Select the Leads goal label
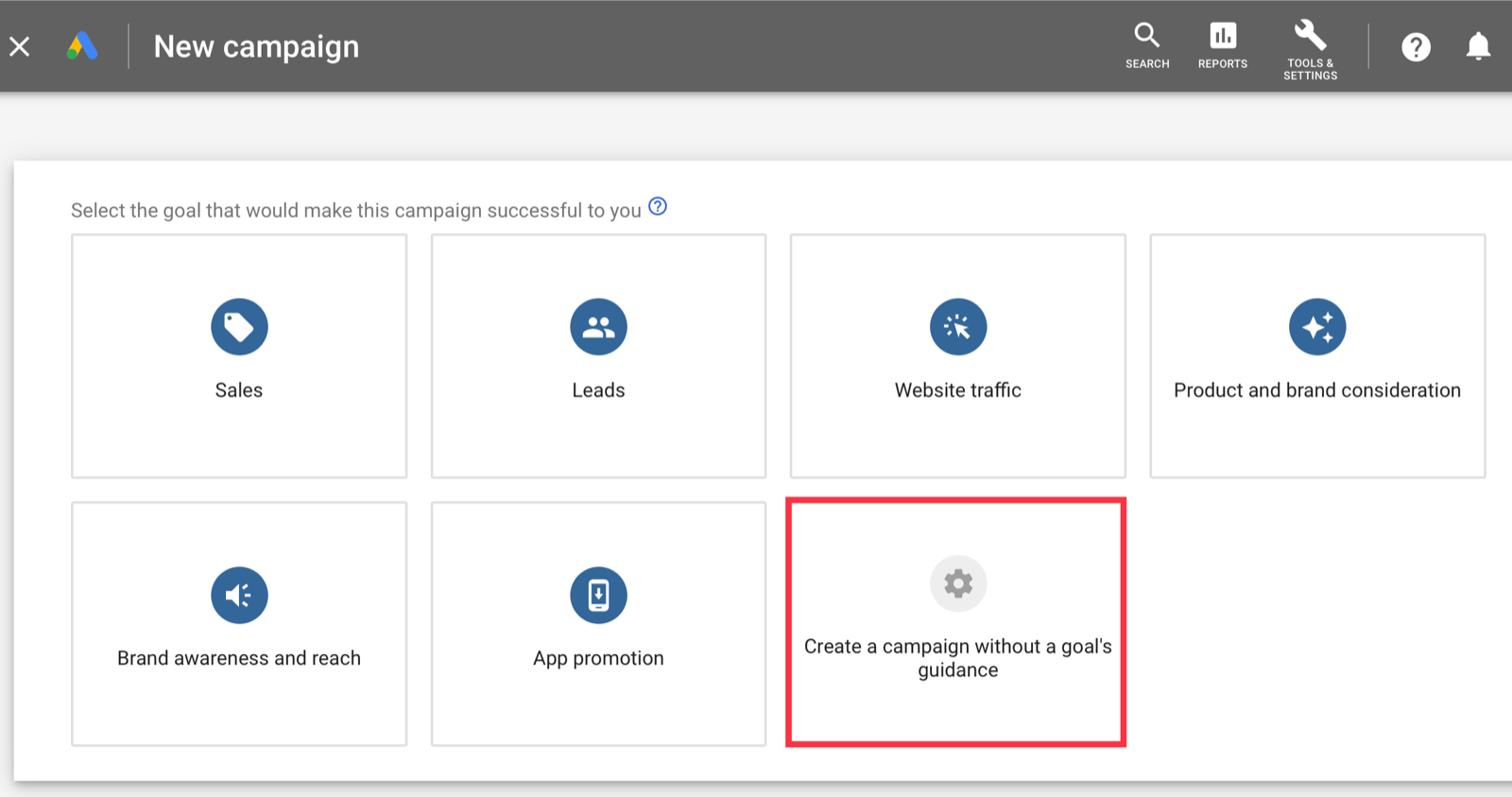1512x797 pixels. click(598, 390)
